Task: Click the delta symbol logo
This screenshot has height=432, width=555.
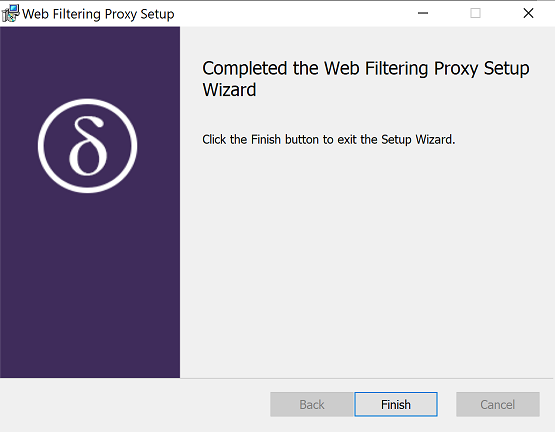Action: 87,146
